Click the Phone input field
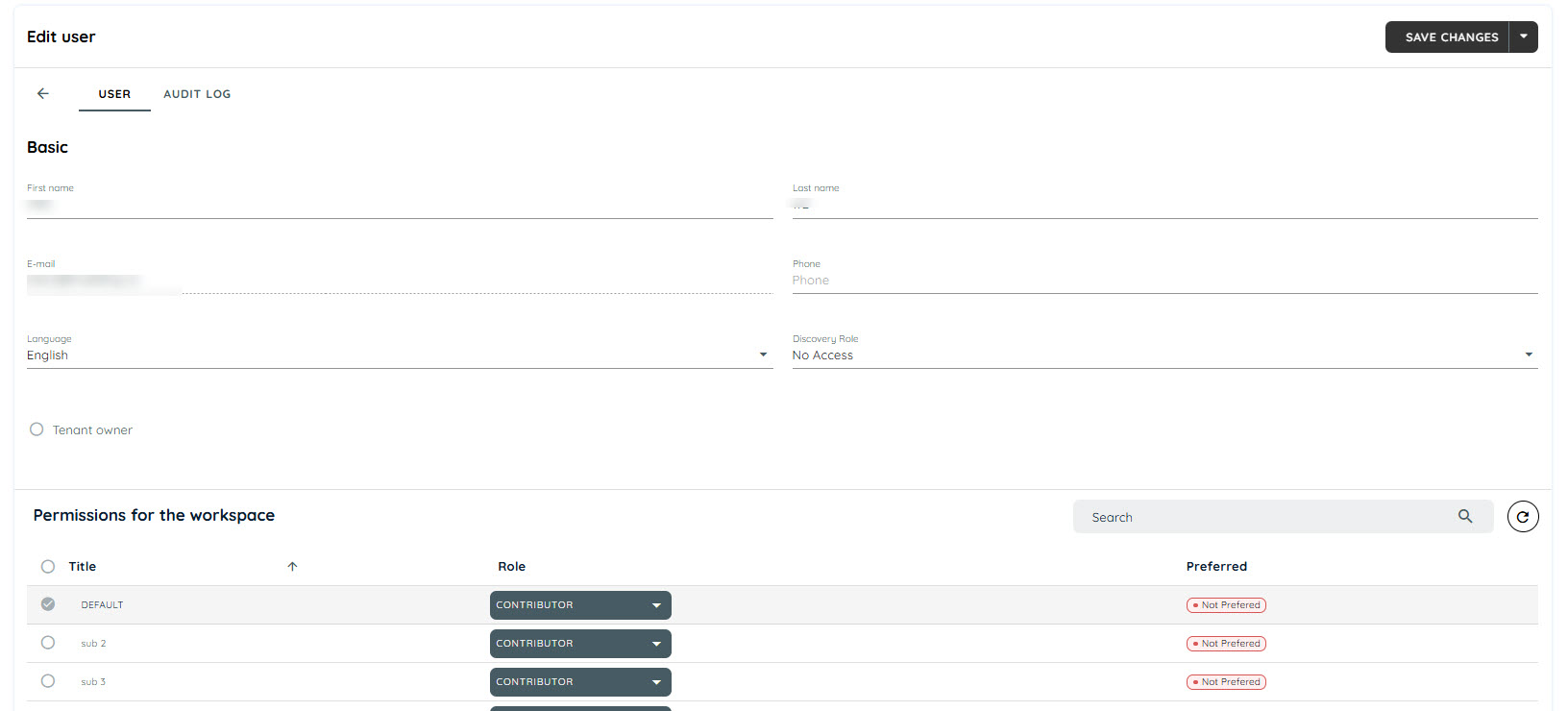 tap(1164, 281)
